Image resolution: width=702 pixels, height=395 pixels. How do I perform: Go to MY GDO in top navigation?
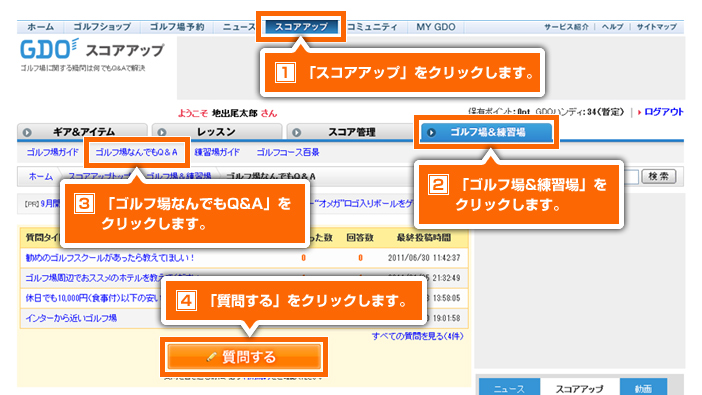pyautogui.click(x=436, y=27)
